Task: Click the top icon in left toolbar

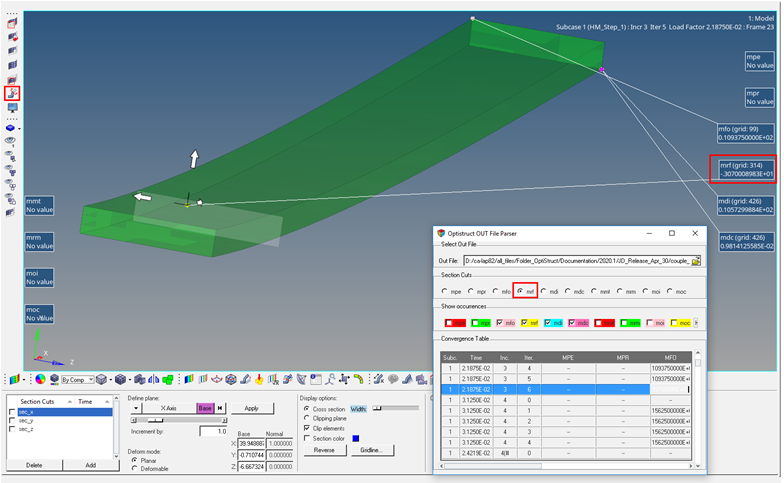Action: tap(13, 22)
